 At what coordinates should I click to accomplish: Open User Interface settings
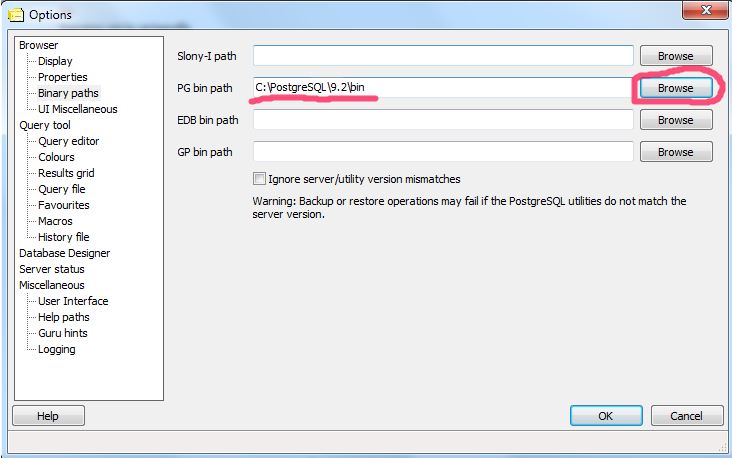[73, 301]
